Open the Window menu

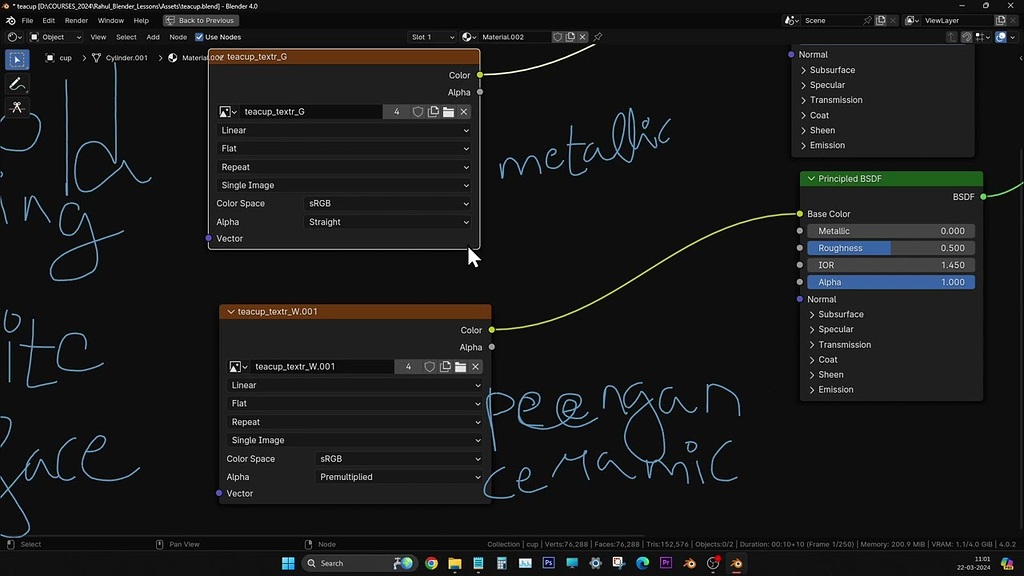coord(110,20)
